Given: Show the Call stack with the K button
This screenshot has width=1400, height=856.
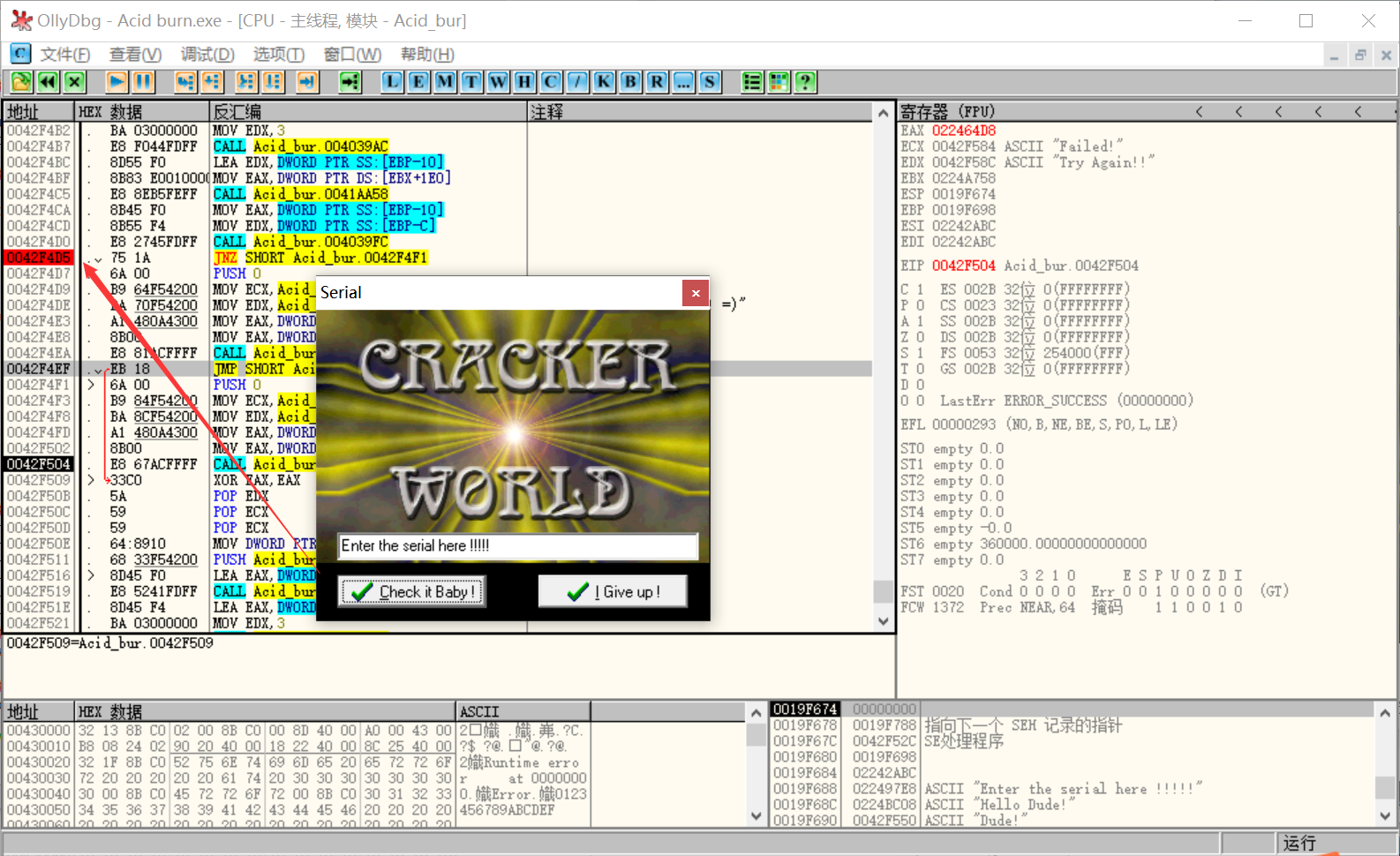Looking at the screenshot, I should [x=604, y=82].
